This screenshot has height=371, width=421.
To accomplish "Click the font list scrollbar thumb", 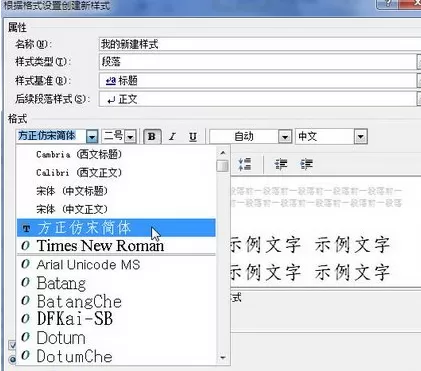I will coord(222,166).
